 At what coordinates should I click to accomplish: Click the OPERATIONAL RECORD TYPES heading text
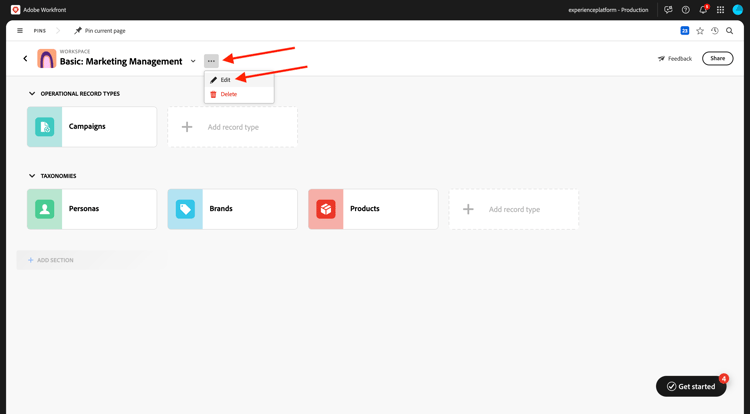point(80,94)
